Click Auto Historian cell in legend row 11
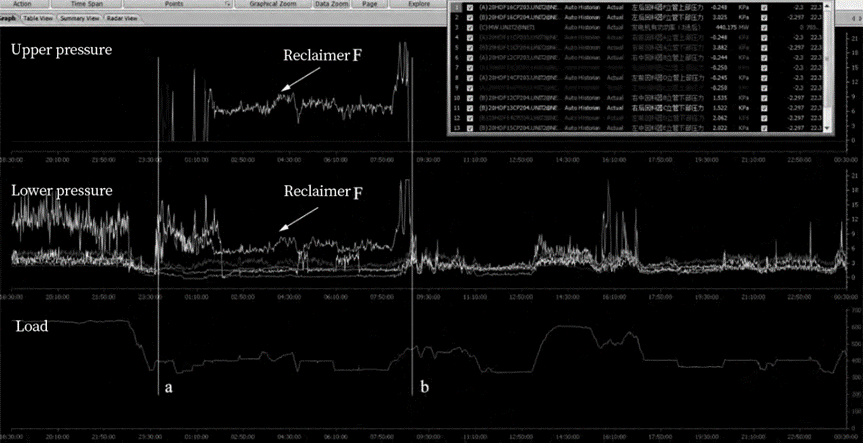The width and height of the screenshot is (863, 443). [x=582, y=108]
